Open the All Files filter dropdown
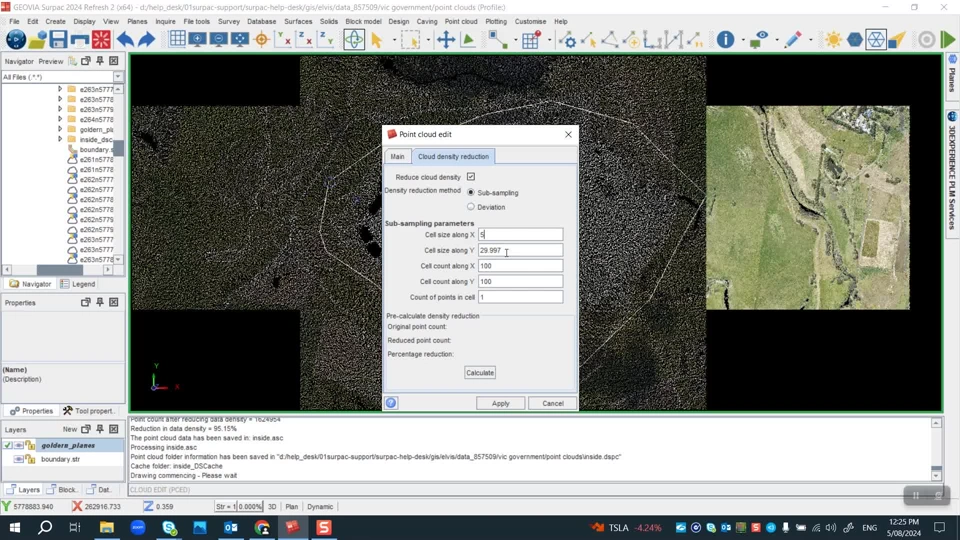The image size is (960, 540). (118, 77)
